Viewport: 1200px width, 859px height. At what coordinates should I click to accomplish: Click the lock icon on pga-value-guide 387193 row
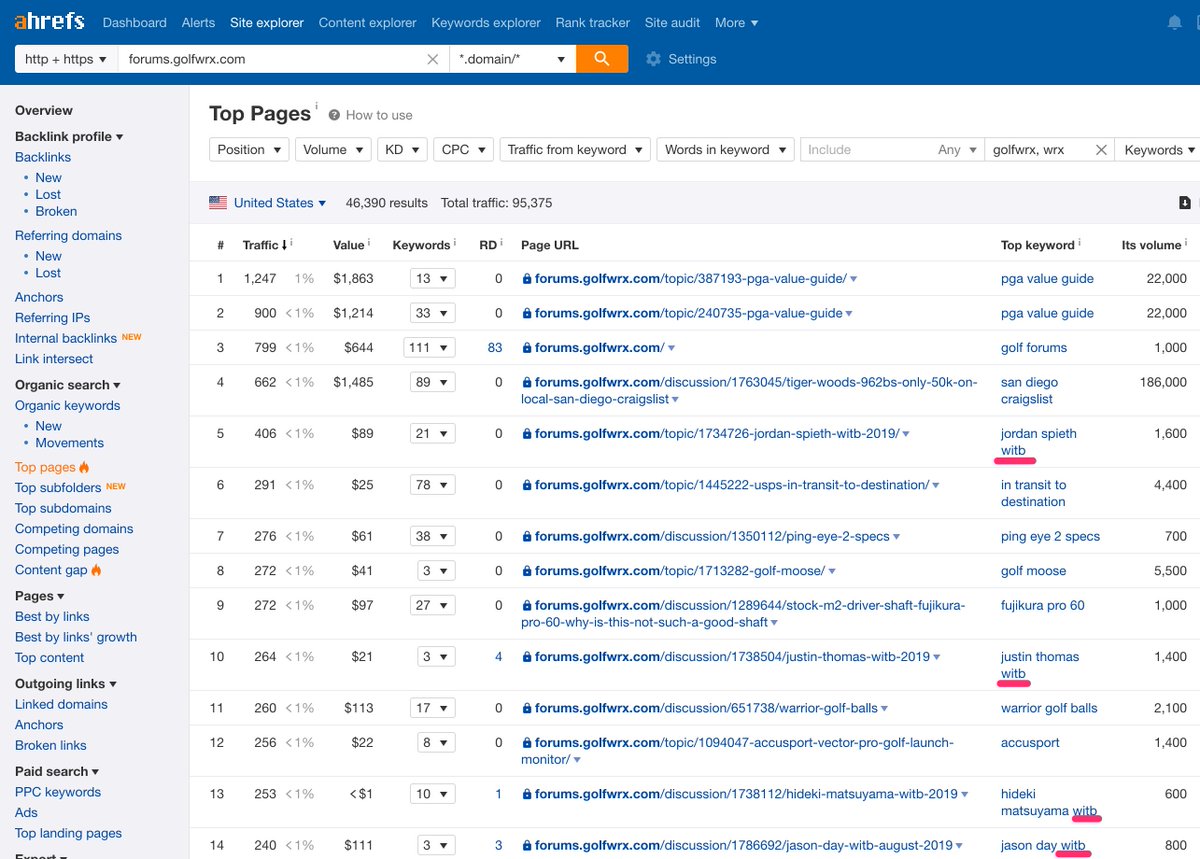pyautogui.click(x=527, y=279)
